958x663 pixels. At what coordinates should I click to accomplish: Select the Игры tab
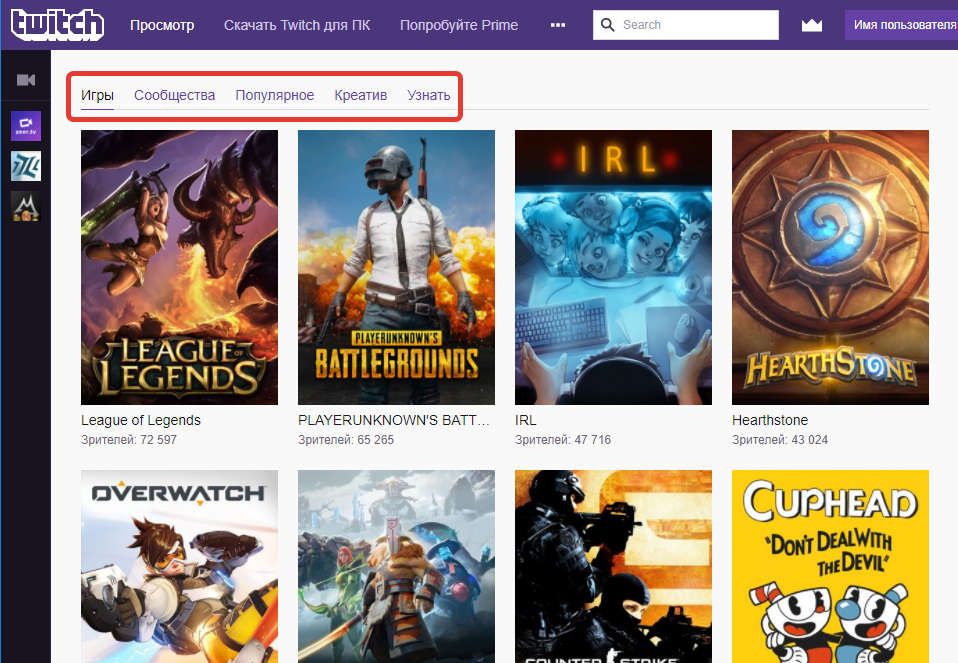[97, 95]
